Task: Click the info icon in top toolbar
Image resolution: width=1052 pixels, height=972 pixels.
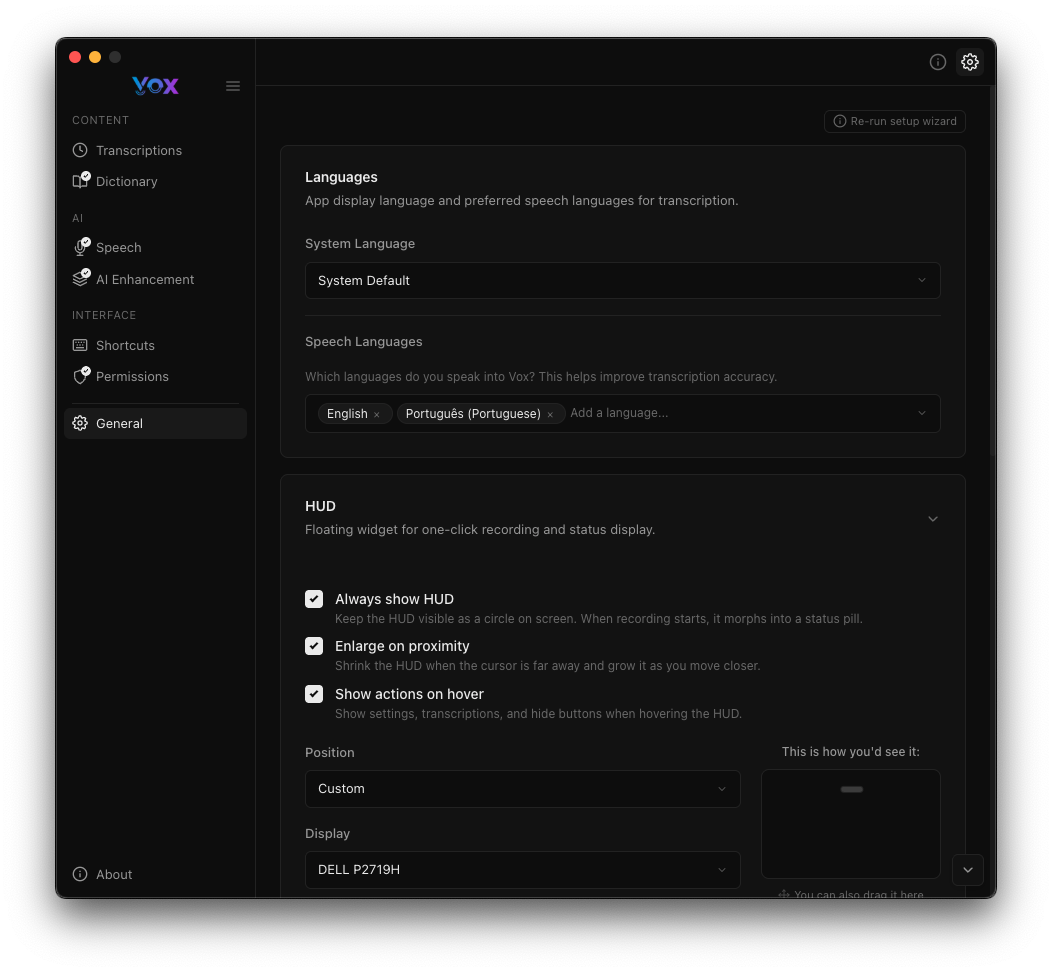Action: point(938,62)
